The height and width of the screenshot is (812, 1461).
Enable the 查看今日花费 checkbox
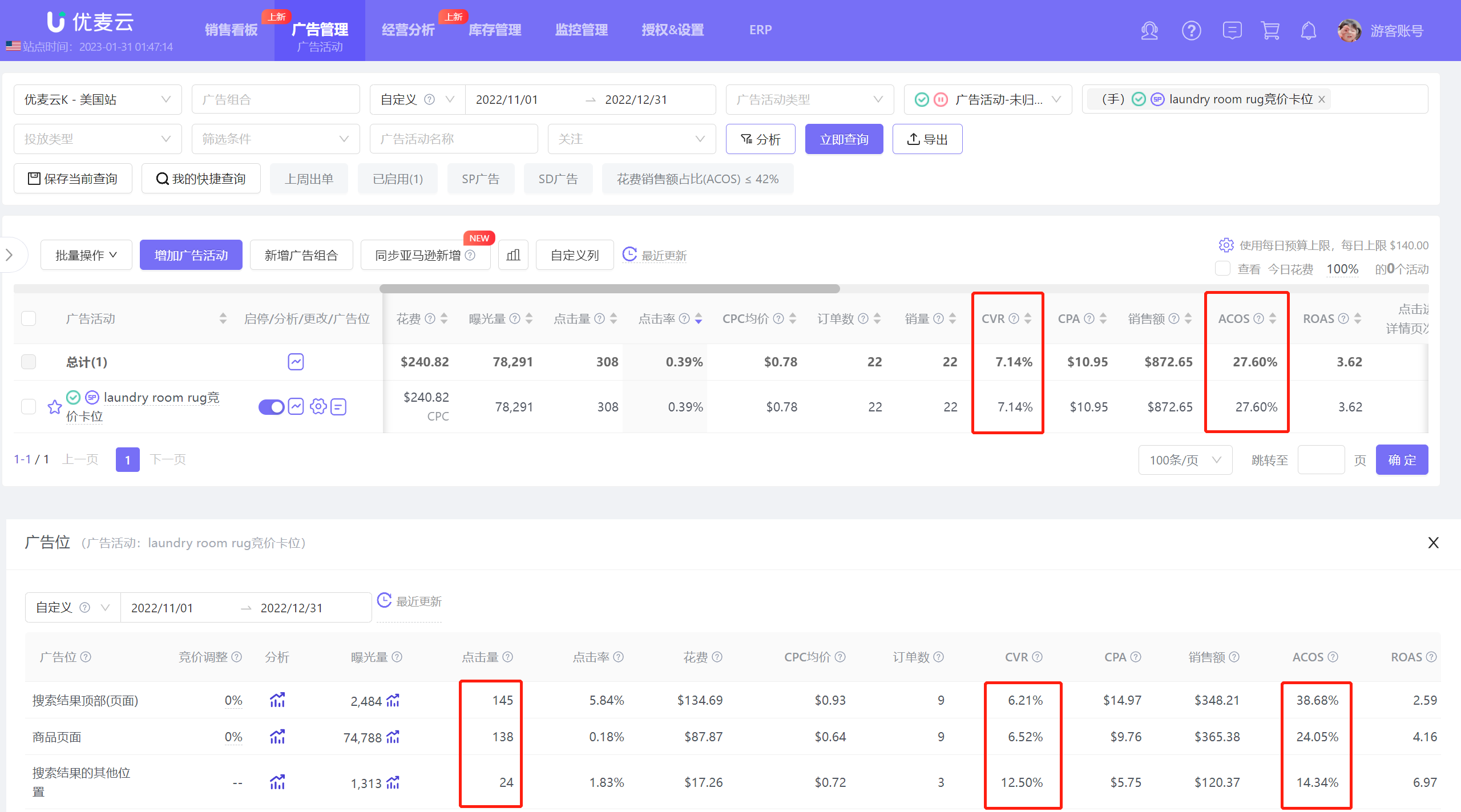(1222, 268)
